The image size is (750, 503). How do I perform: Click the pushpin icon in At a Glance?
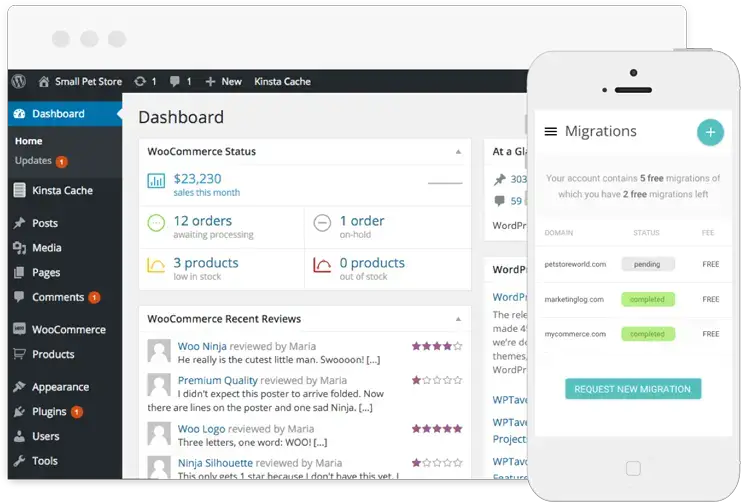[500, 180]
